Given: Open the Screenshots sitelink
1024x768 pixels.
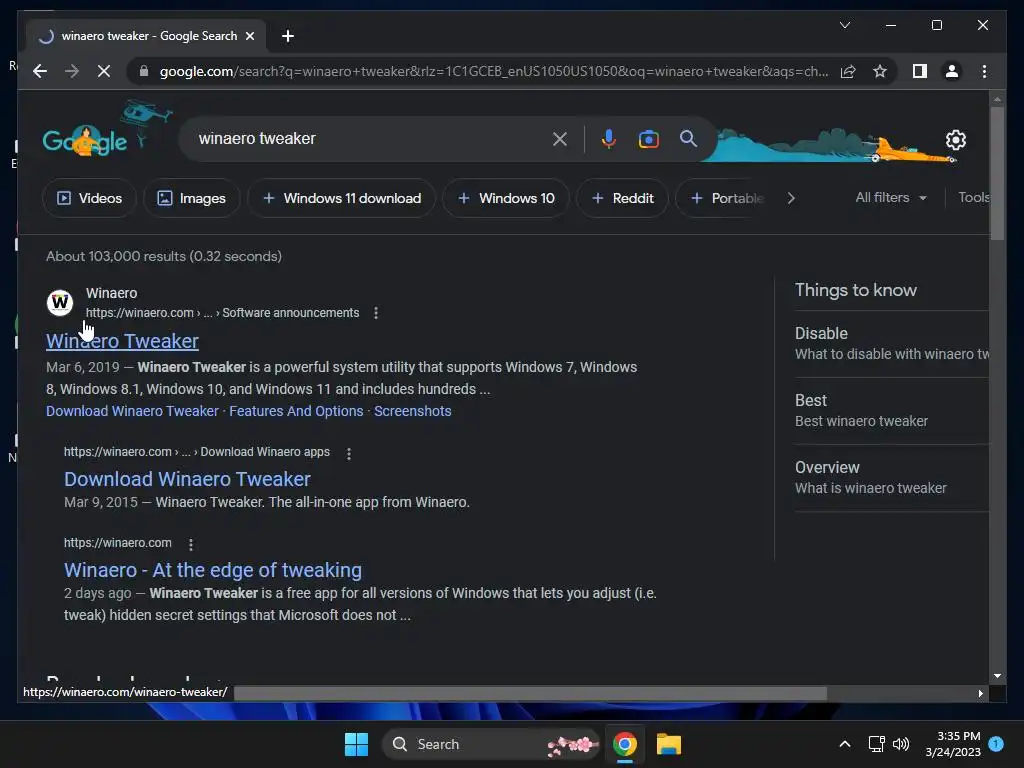Looking at the screenshot, I should [412, 411].
